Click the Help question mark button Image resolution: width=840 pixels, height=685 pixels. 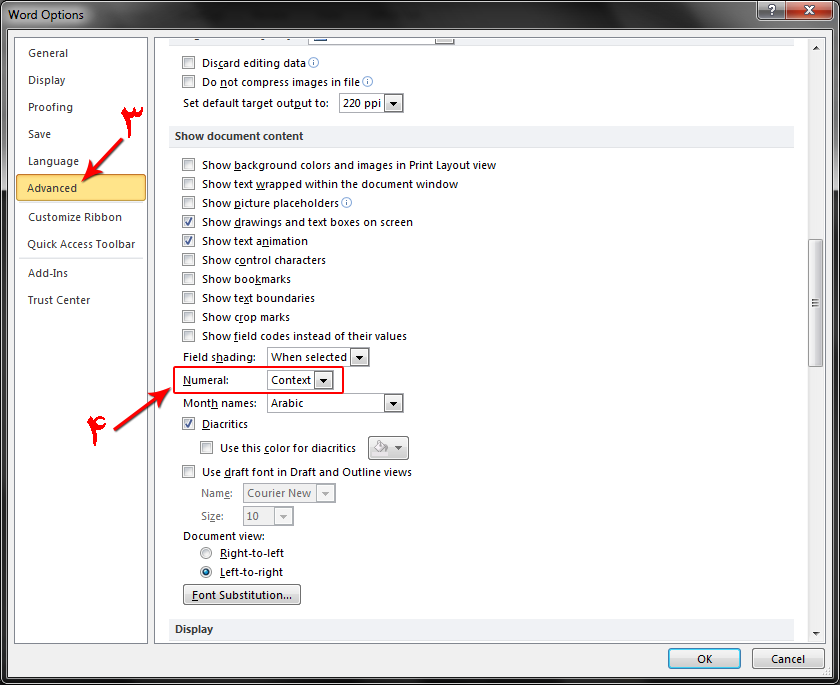[x=771, y=12]
